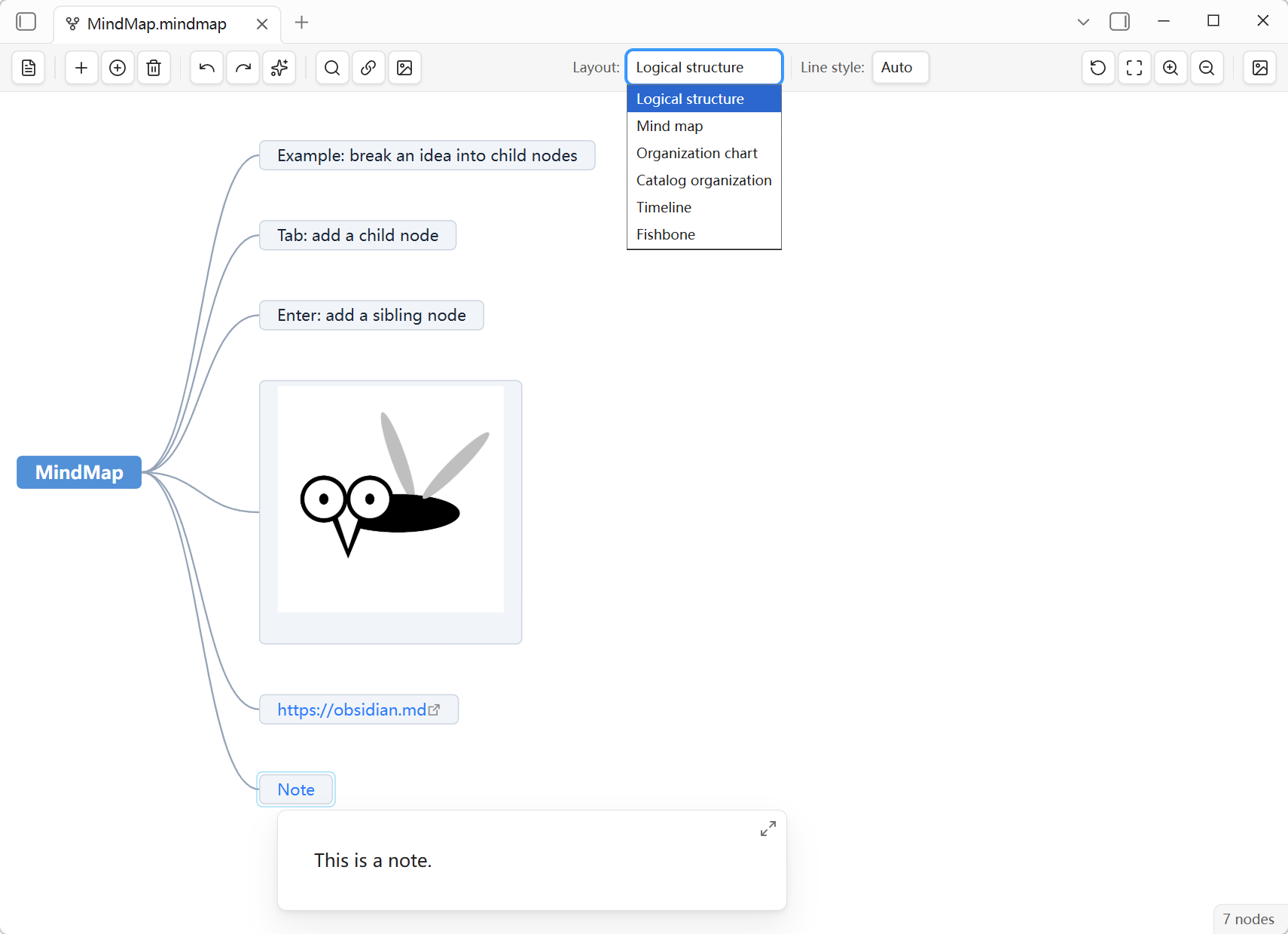
Task: Pick the Fishbone layout option
Action: click(x=704, y=234)
